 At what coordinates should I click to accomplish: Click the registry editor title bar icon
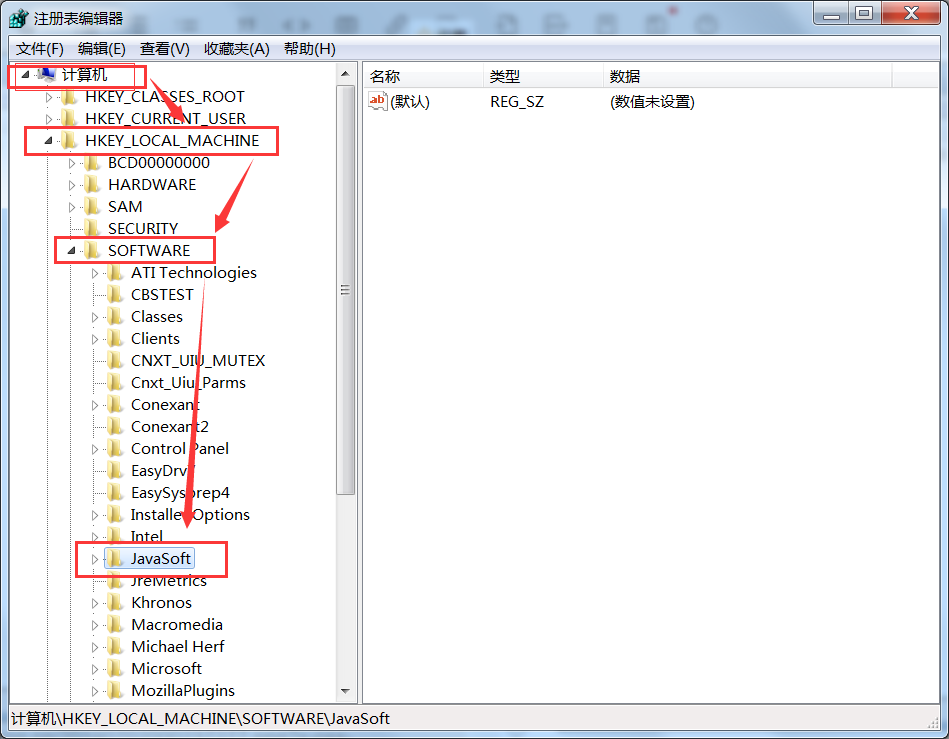[18, 18]
